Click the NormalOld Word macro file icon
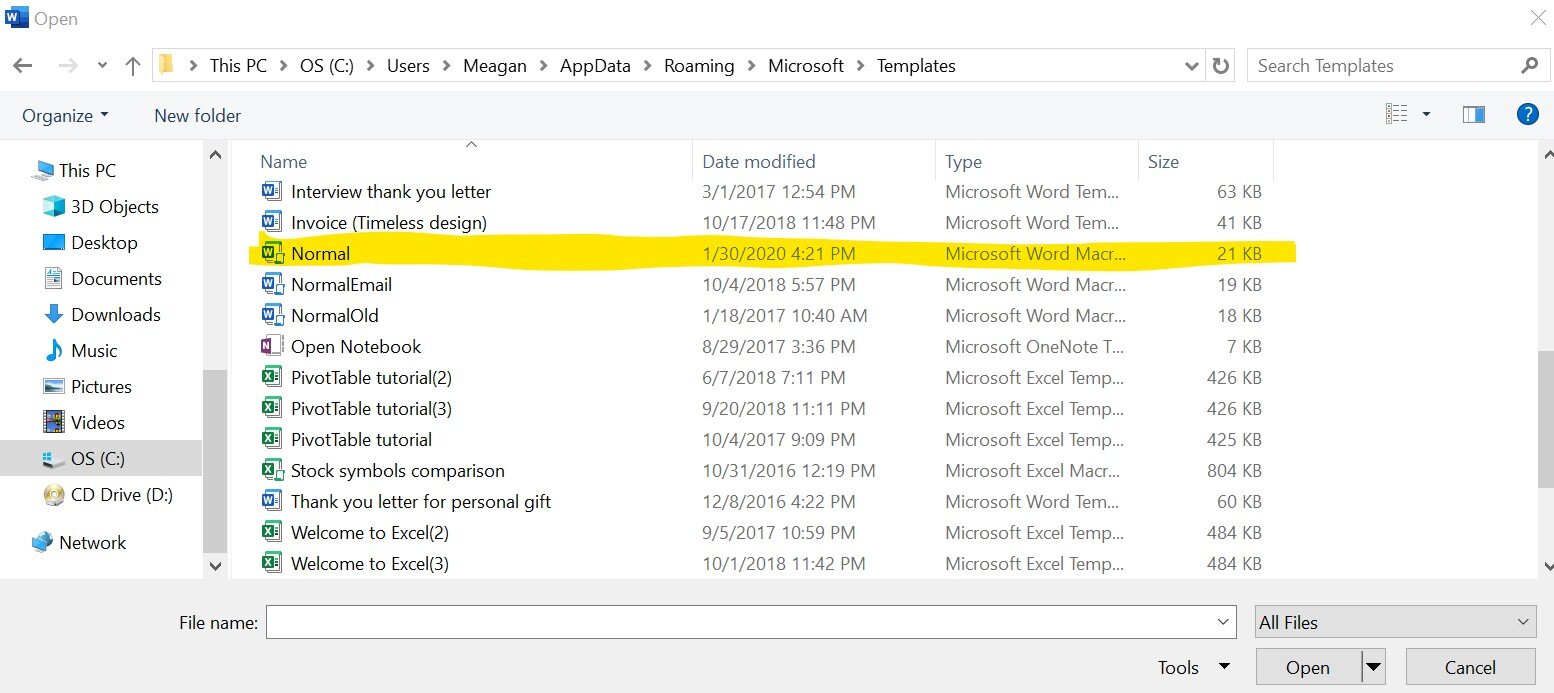 click(x=272, y=316)
